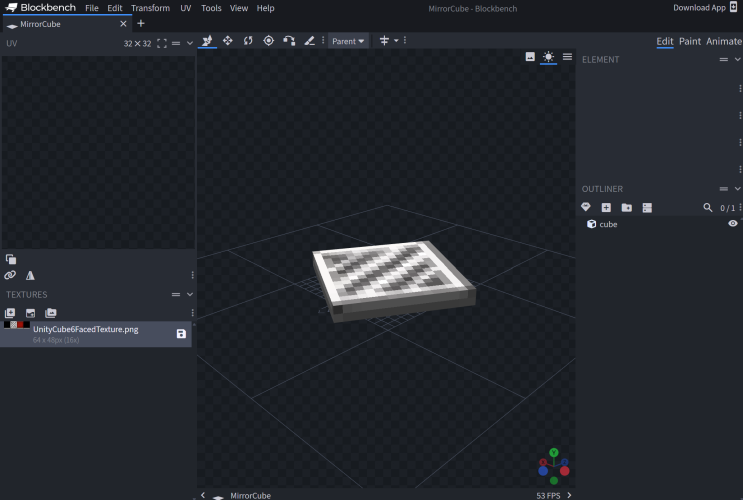Open the Help menu
Screen dimensions: 743x500
coord(265,8)
